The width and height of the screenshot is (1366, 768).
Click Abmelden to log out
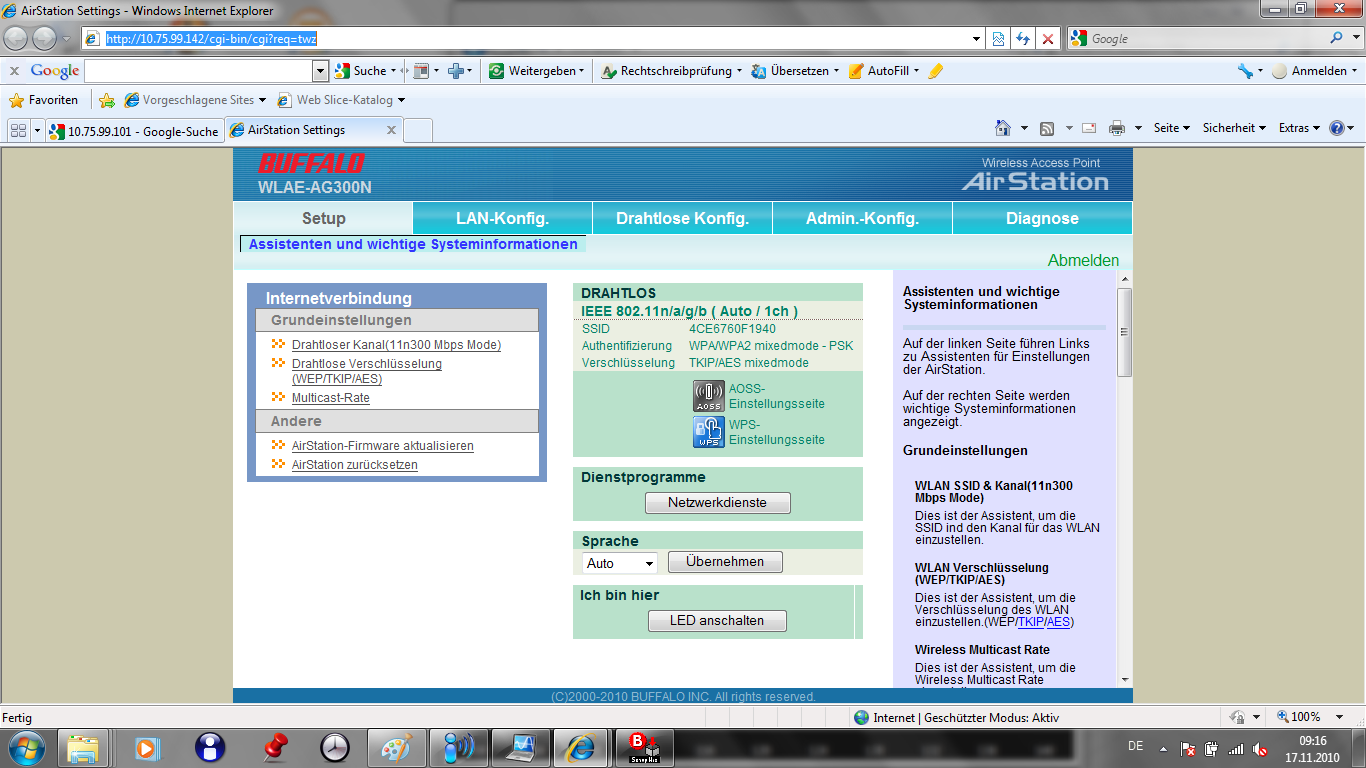point(1083,260)
